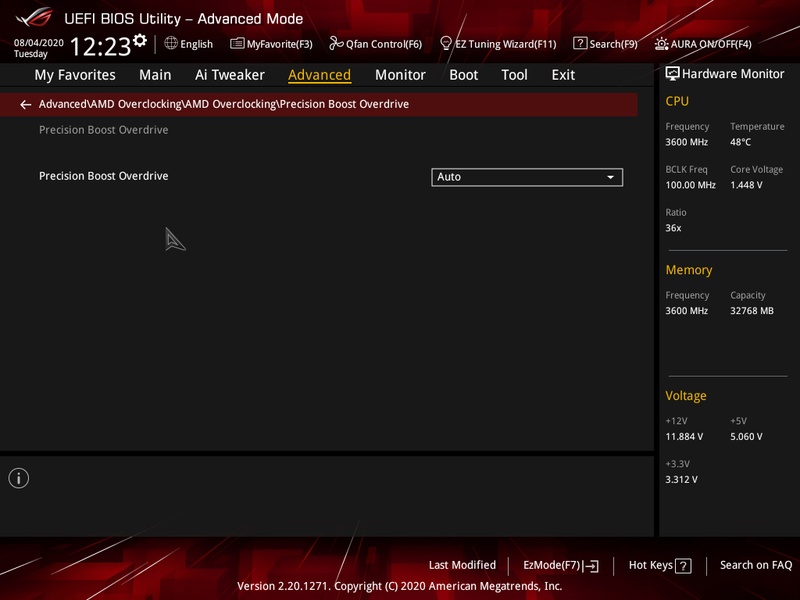
Task: Click the globe language icon
Action: click(x=171, y=43)
